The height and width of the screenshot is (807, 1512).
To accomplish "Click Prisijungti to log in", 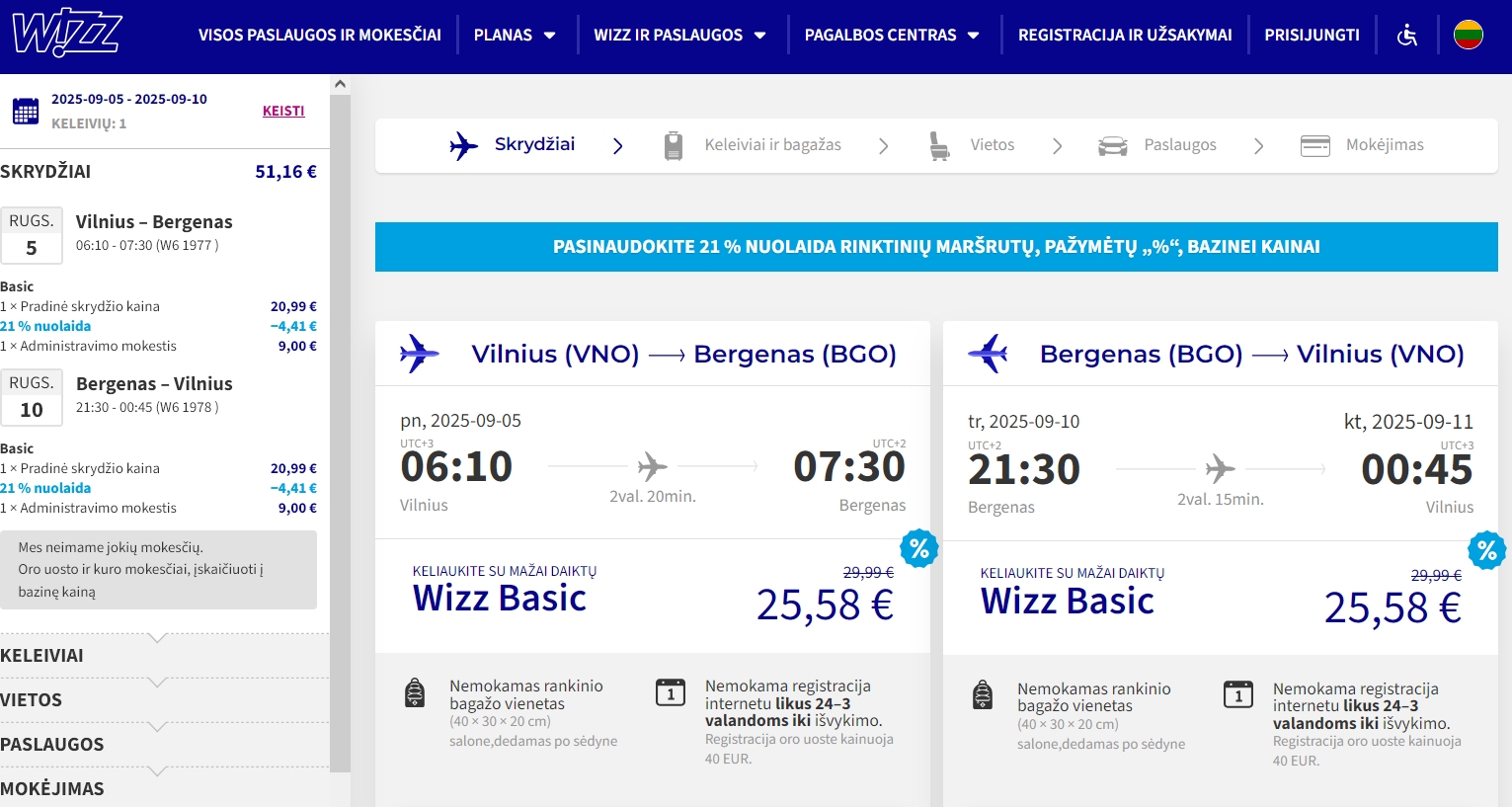I will tap(1312, 35).
